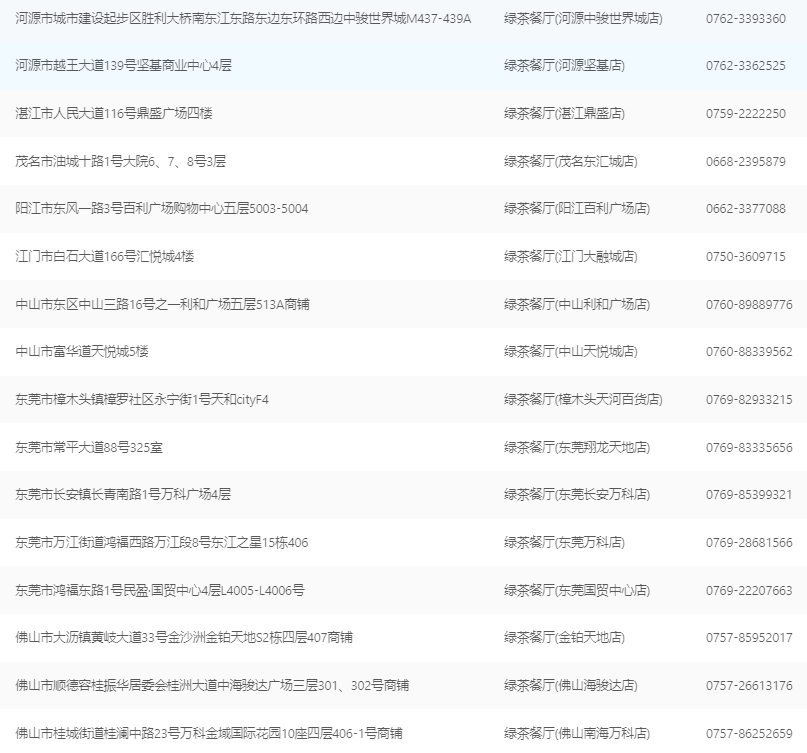Click phone number 0668-2395879
This screenshot has width=807, height=753.
746,161
